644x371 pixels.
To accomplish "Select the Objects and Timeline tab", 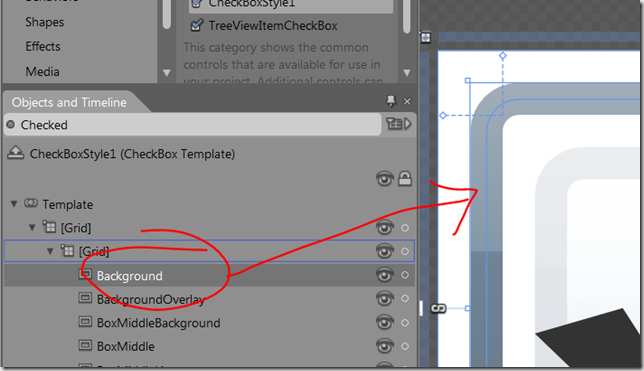I will (69, 102).
